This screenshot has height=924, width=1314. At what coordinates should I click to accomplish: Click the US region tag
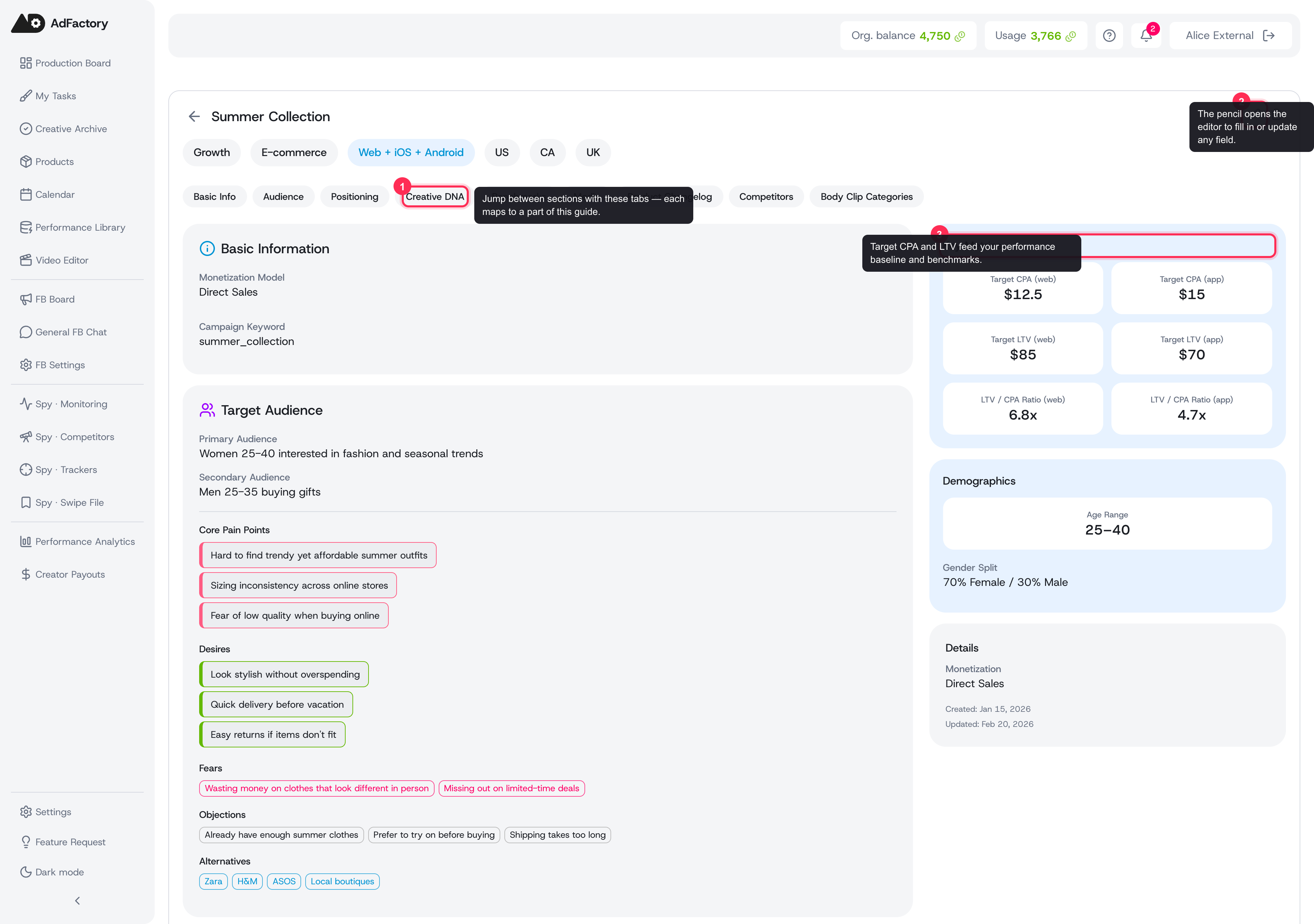[x=501, y=152]
